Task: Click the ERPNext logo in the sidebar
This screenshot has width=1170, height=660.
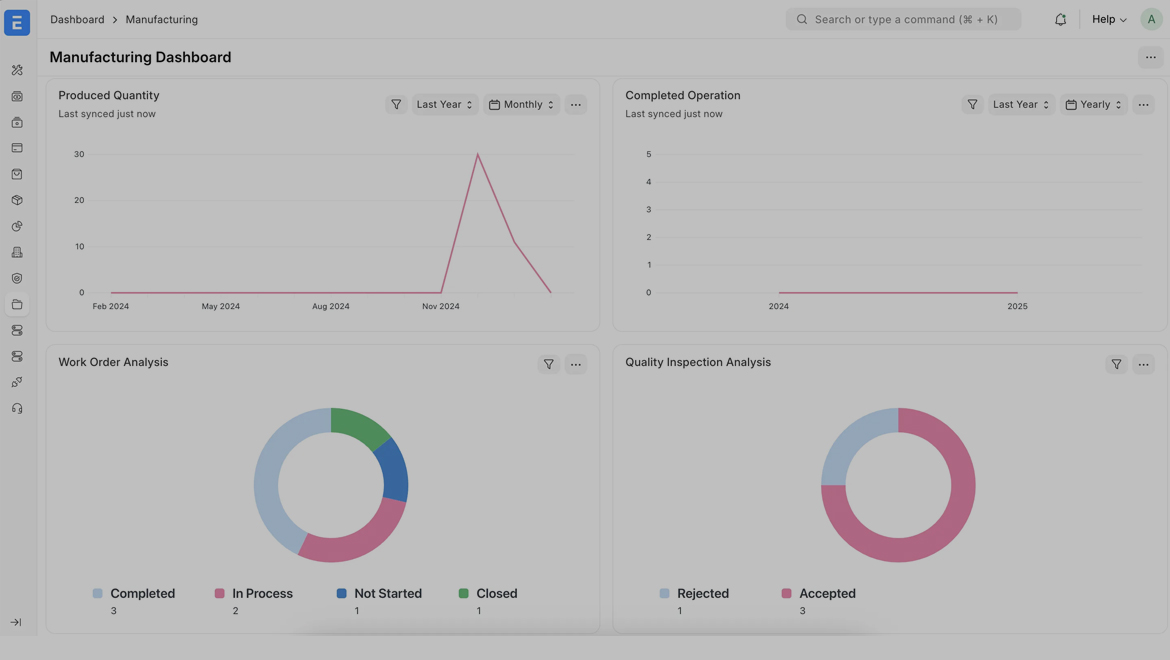Action: coord(17,22)
